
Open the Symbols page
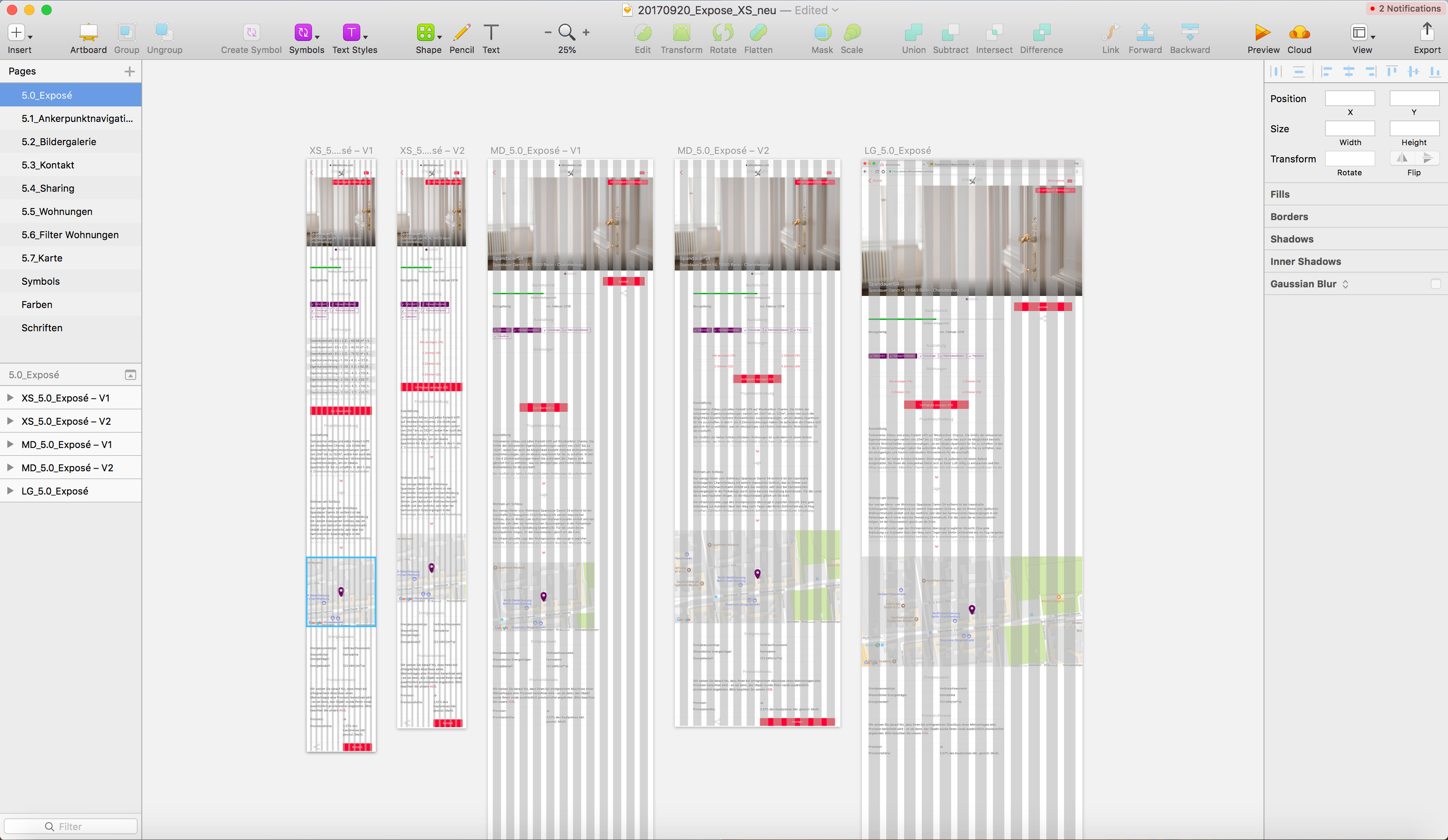[x=71, y=281]
